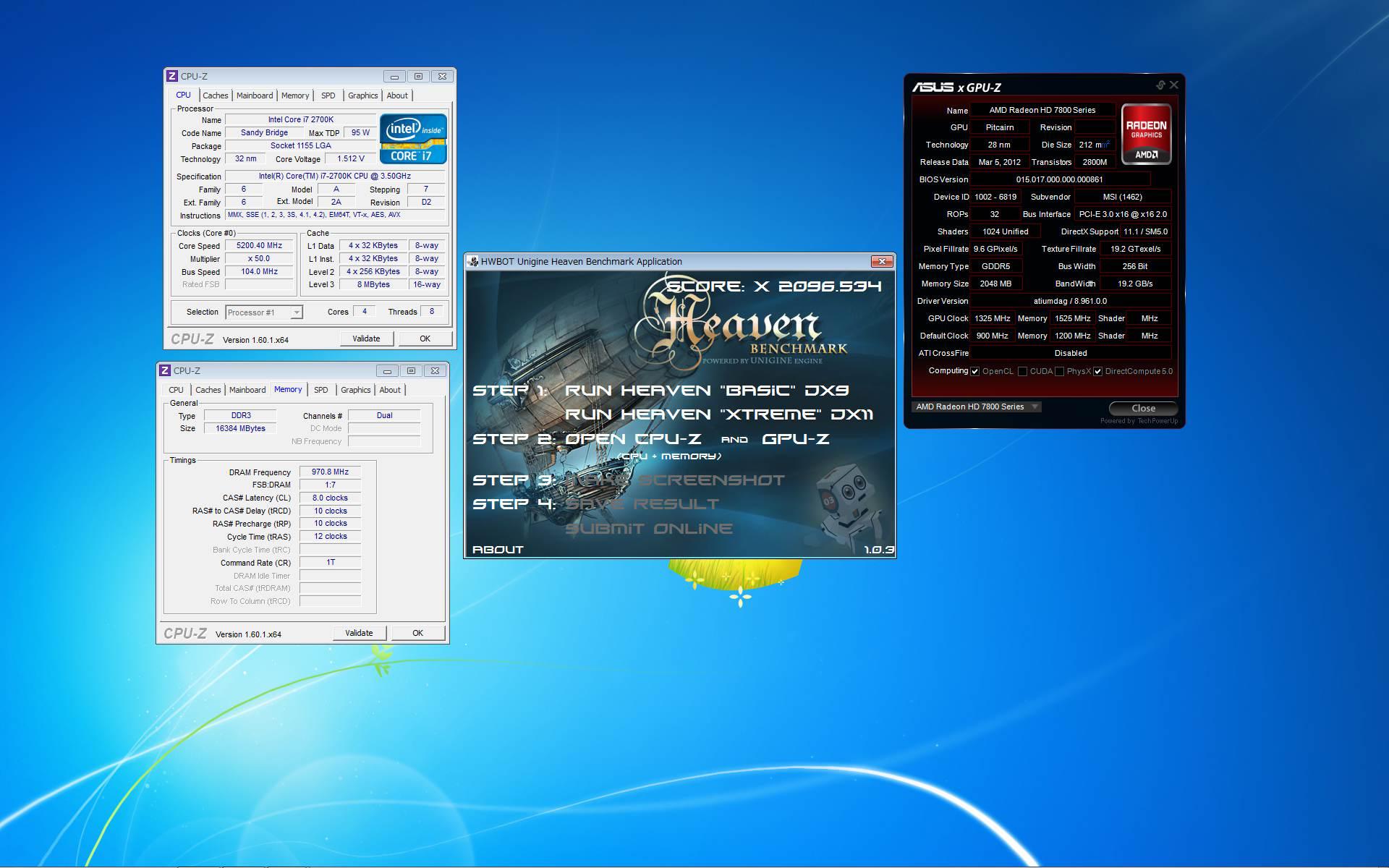Screen dimensions: 1389x868
Task: Click the CPU-Z logo icon in top window titlebar
Action: tap(172, 76)
